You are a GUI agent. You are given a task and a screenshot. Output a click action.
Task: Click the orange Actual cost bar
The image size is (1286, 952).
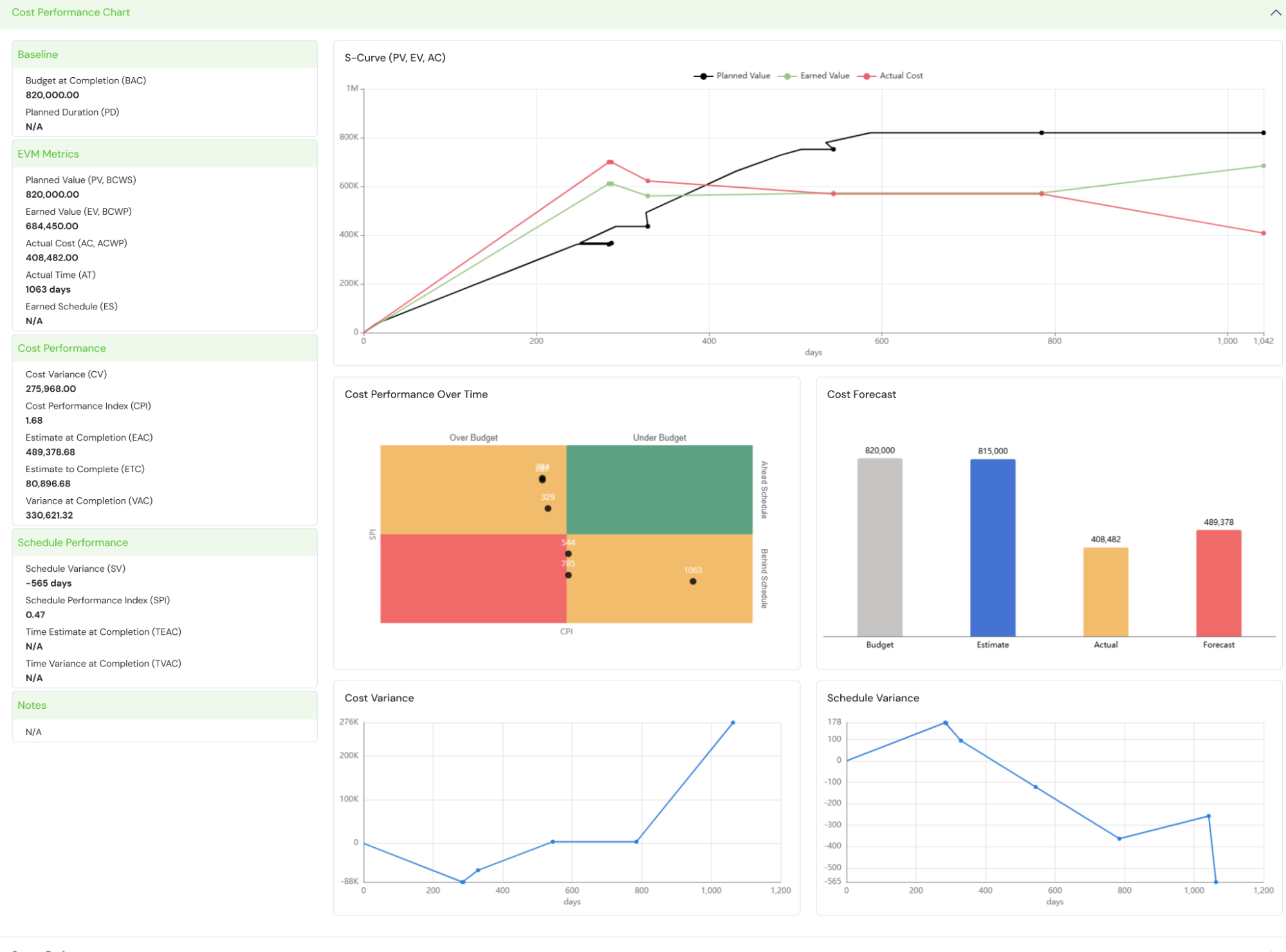coord(1105,592)
